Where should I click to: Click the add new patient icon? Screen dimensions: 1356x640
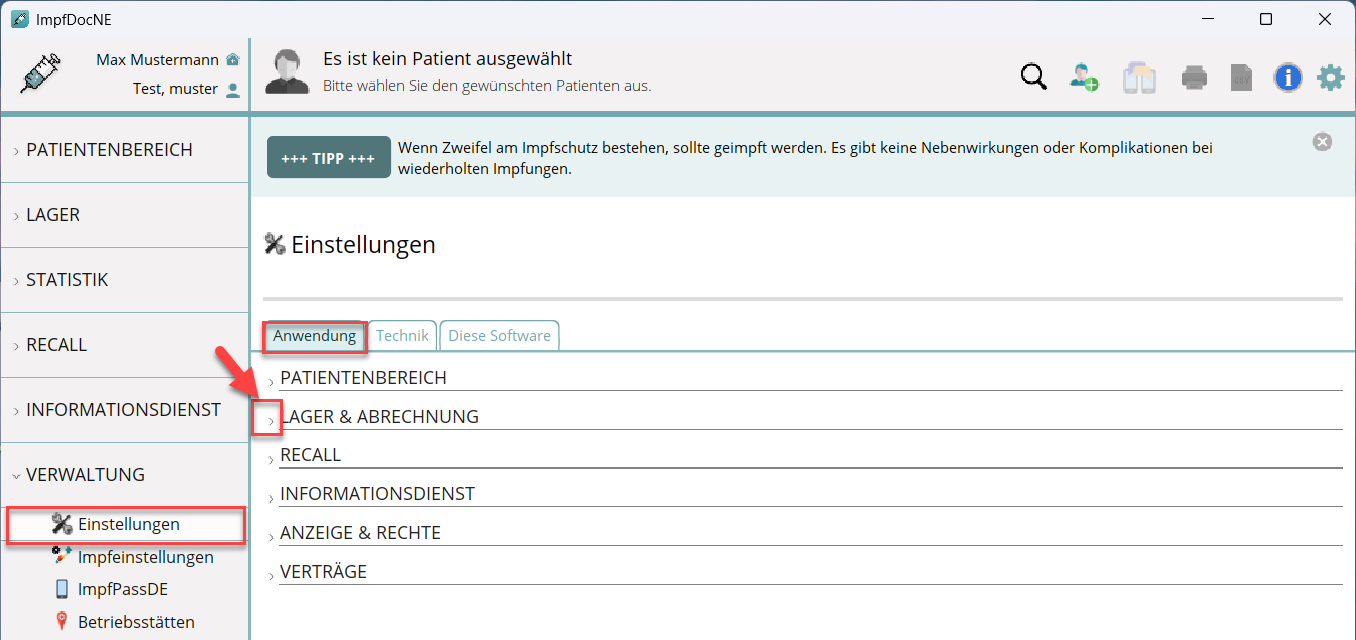[1084, 77]
